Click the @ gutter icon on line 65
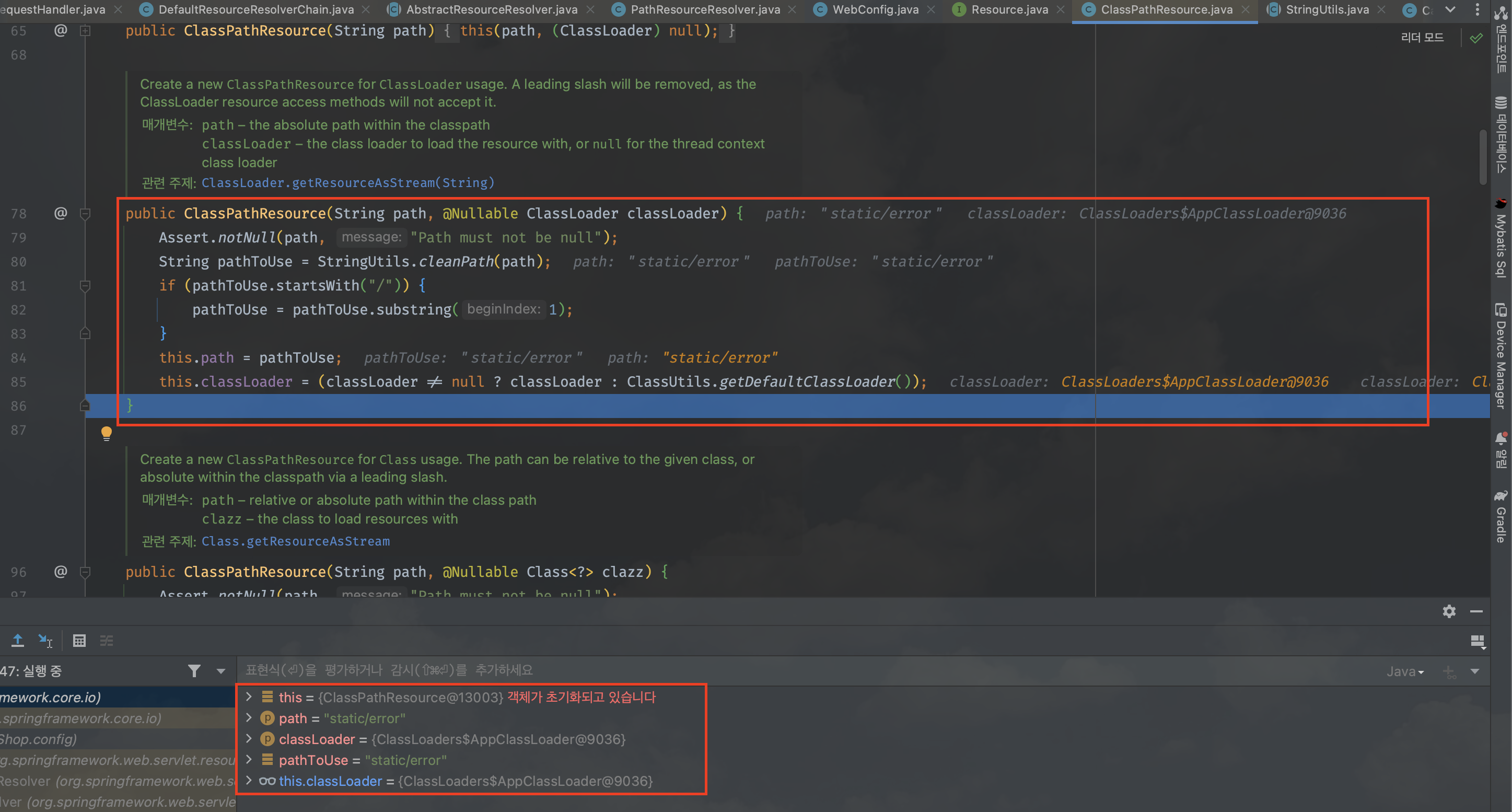 click(x=61, y=30)
